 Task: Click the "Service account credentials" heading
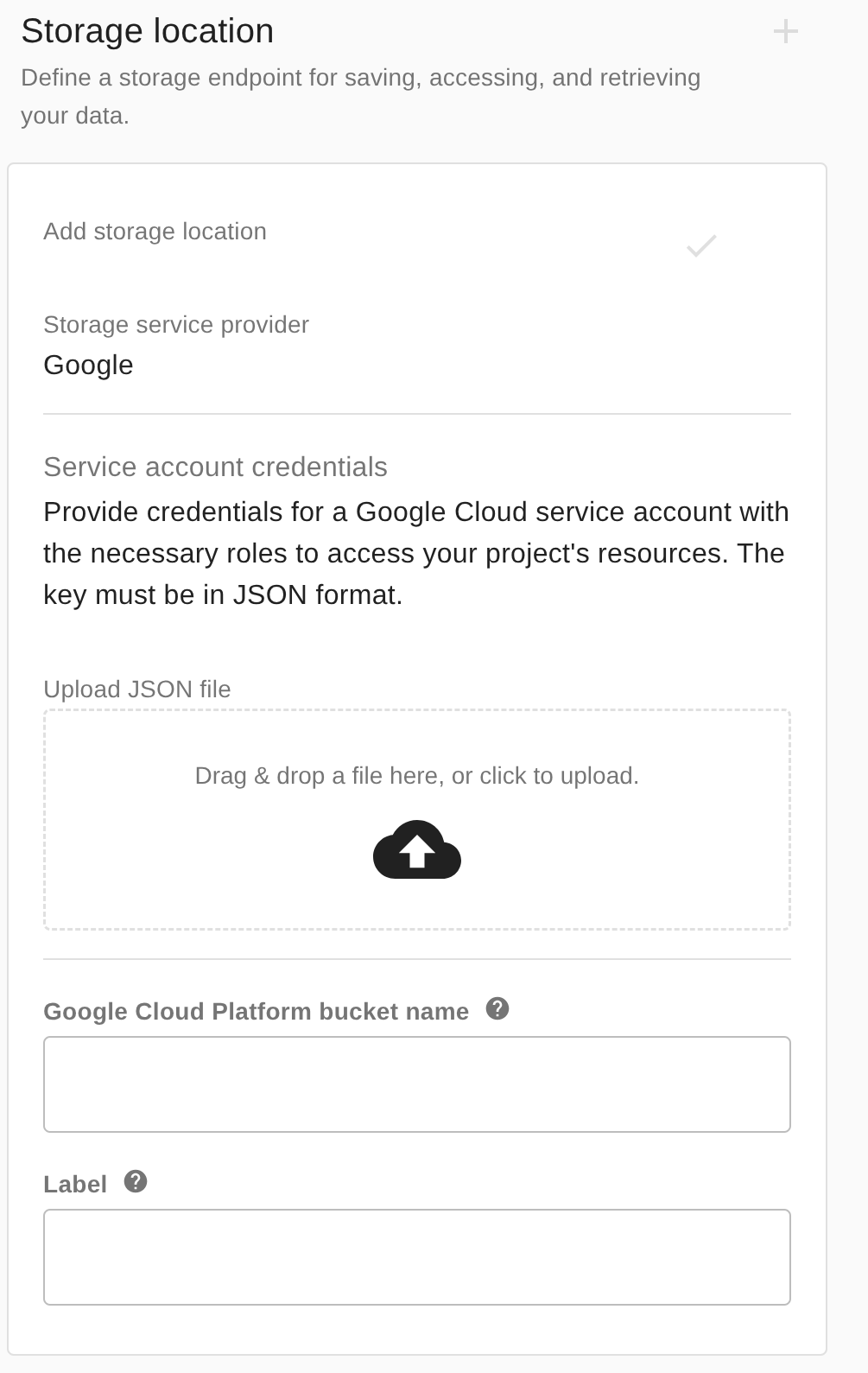[215, 467]
